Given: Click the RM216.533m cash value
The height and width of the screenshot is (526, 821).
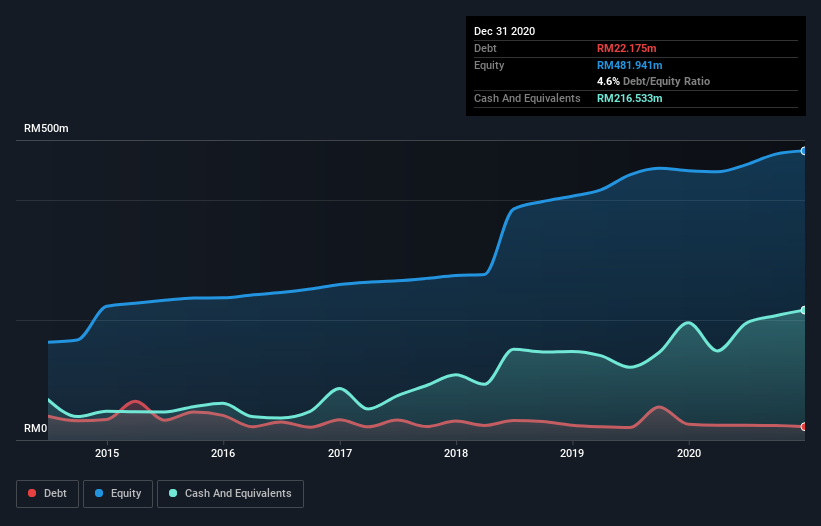Looking at the screenshot, I should 629,98.
